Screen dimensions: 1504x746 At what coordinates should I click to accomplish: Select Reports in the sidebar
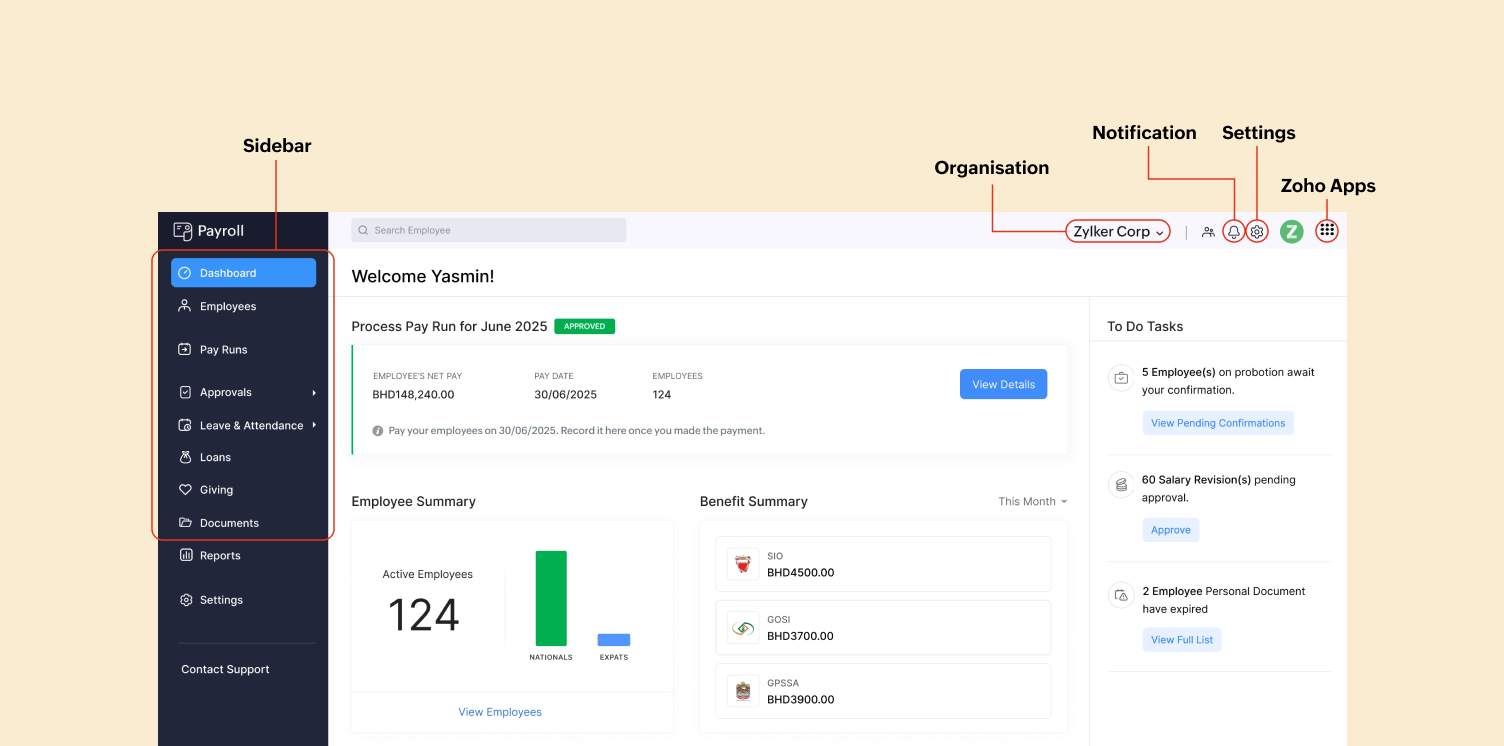click(x=220, y=556)
